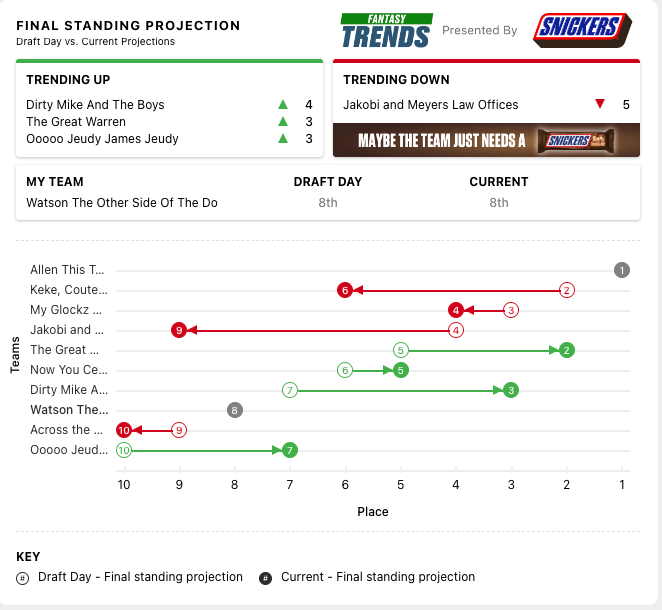662x610 pixels.
Task: Click the gray 1st place marker
Action: point(622,270)
